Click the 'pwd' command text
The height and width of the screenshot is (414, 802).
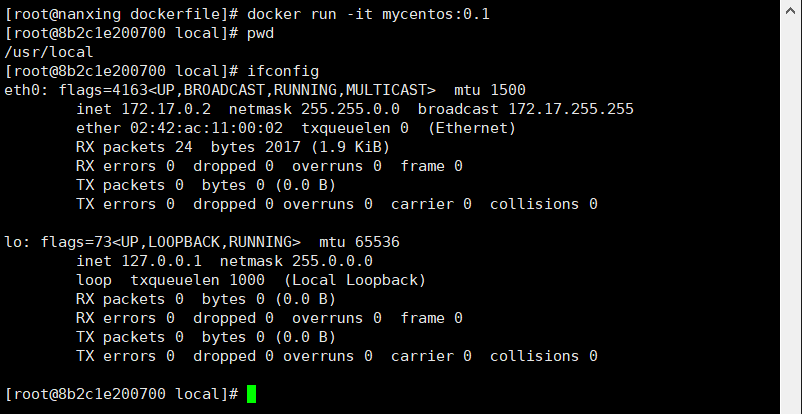pyautogui.click(x=260, y=33)
